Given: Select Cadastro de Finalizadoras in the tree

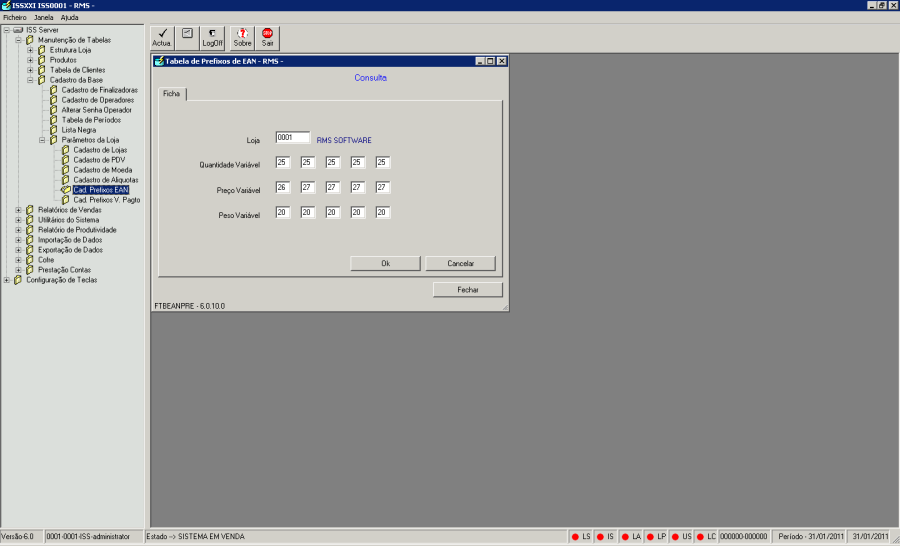Looking at the screenshot, I should (100, 90).
